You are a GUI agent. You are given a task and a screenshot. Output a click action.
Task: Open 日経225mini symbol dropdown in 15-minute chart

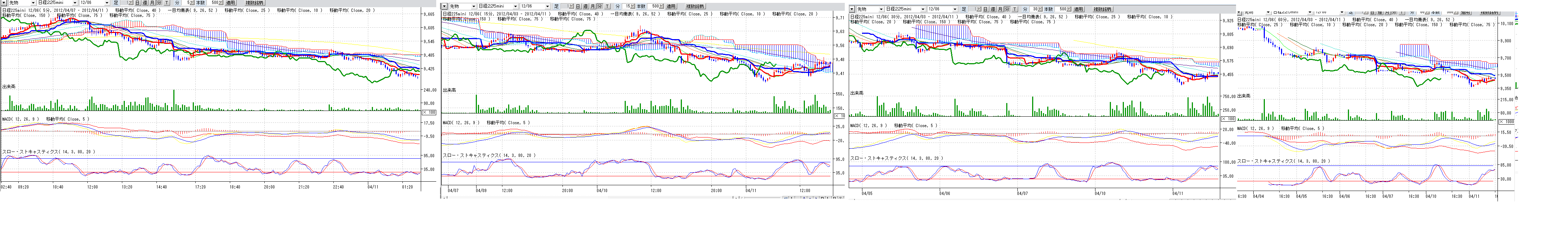[x=516, y=7]
